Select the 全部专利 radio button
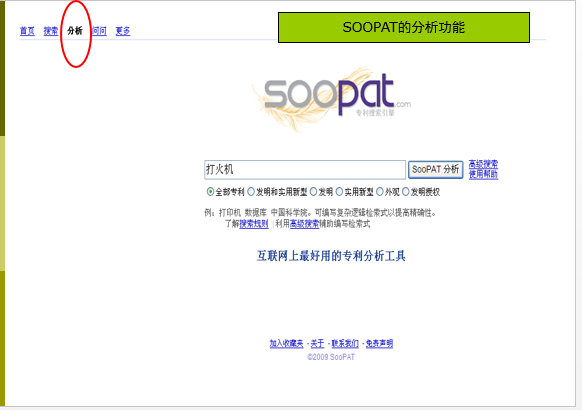 click(210, 192)
